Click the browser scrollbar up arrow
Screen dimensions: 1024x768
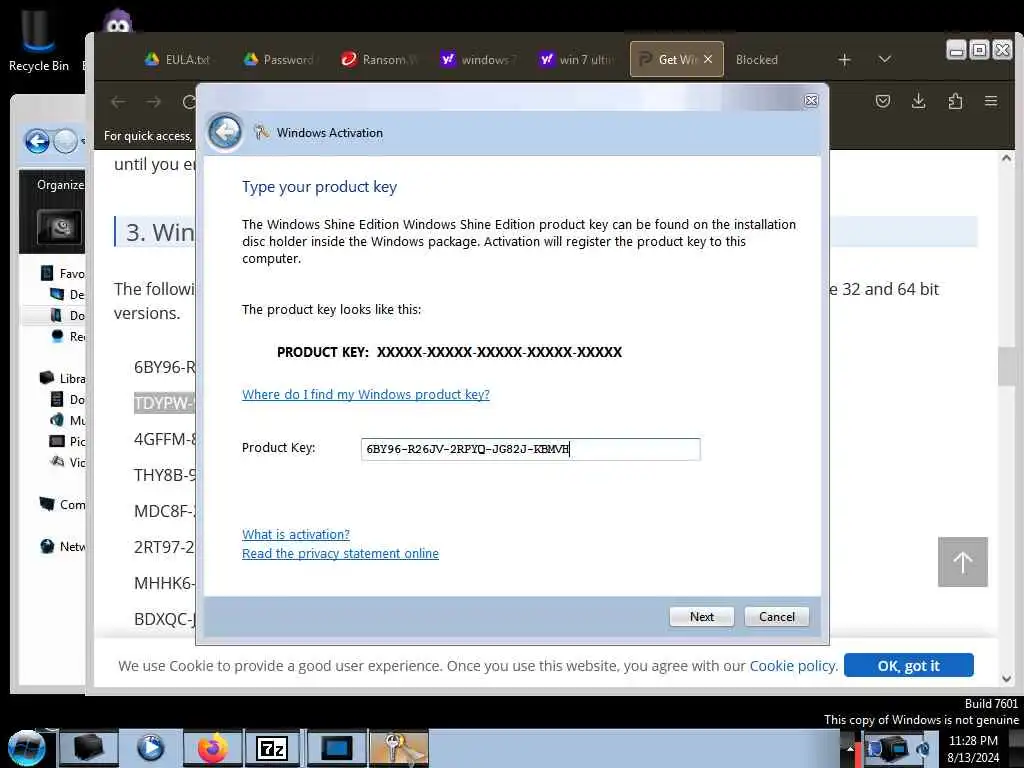point(1006,158)
